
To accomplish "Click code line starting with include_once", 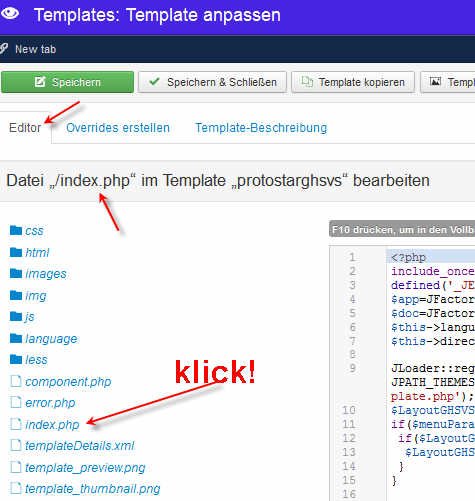I will [x=433, y=271].
